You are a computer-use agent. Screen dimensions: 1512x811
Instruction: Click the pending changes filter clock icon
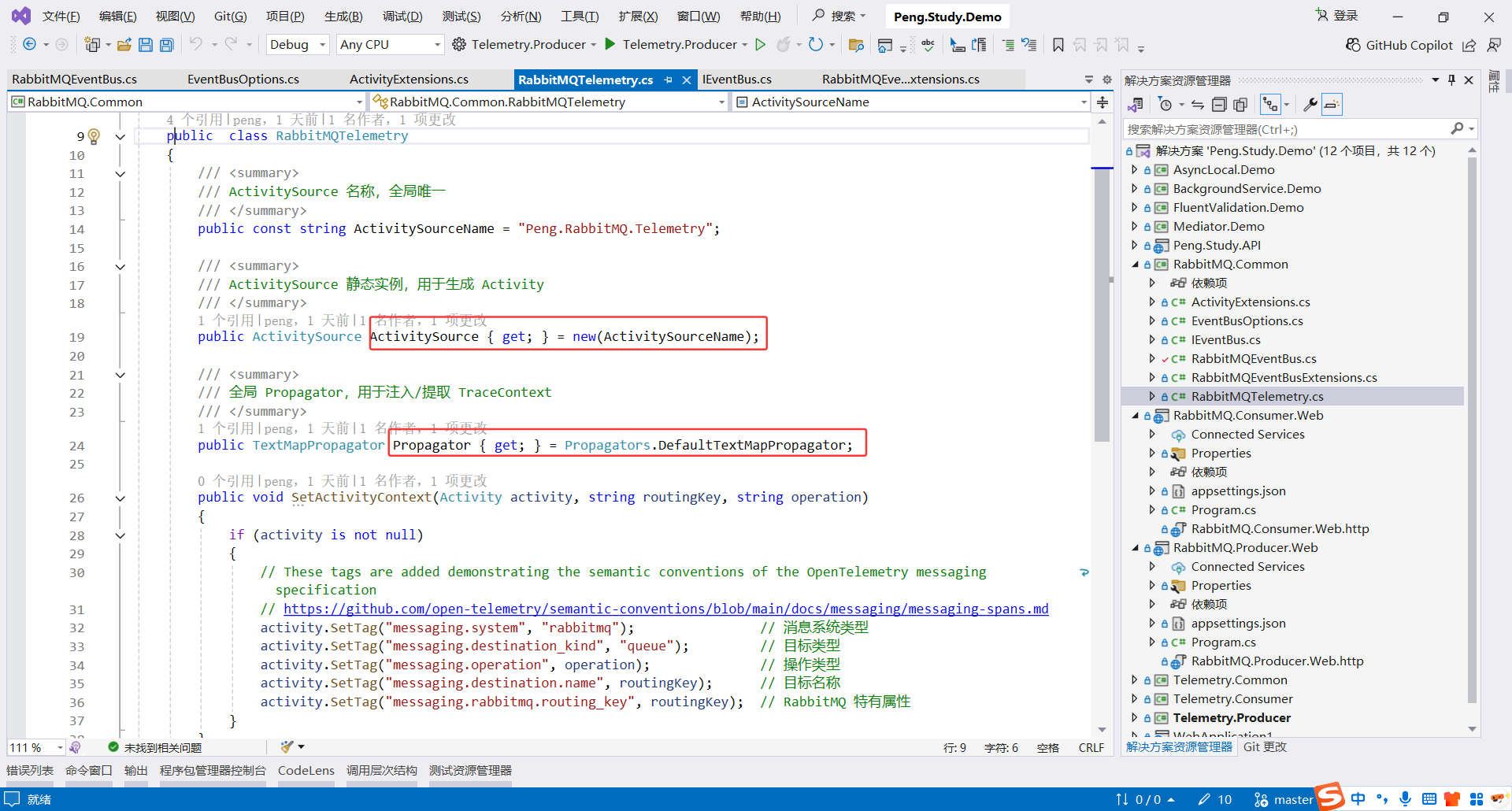click(1166, 104)
